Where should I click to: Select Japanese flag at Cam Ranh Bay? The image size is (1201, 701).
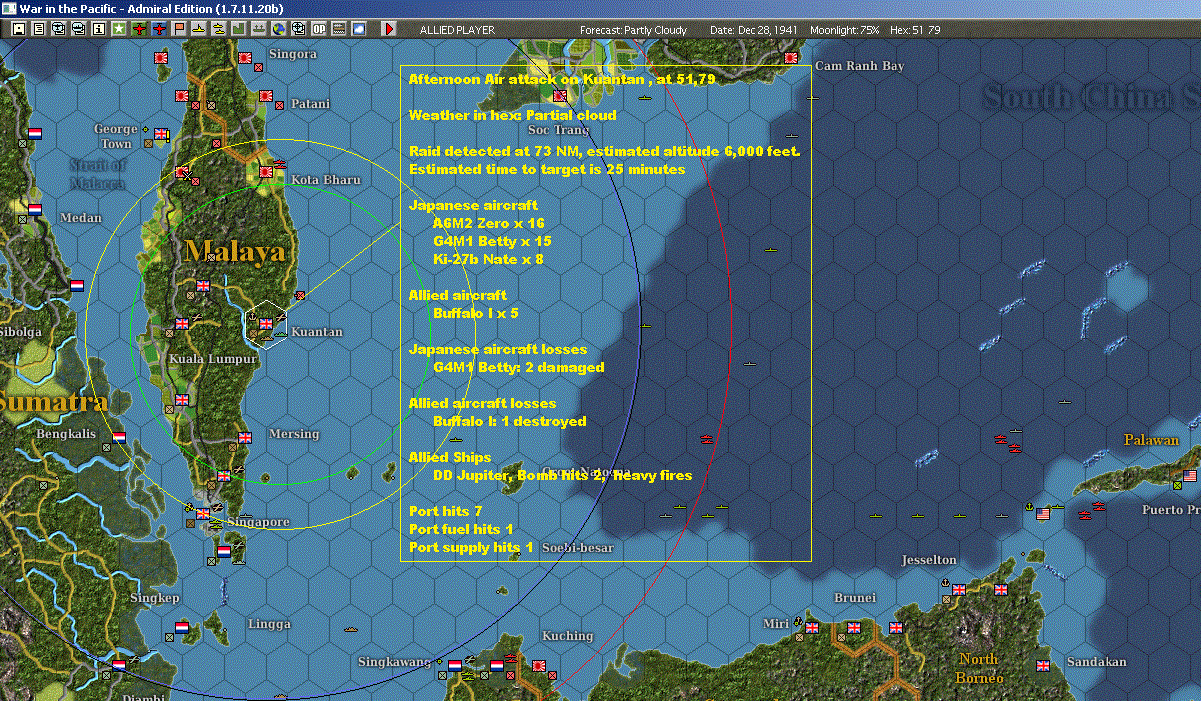pos(792,58)
